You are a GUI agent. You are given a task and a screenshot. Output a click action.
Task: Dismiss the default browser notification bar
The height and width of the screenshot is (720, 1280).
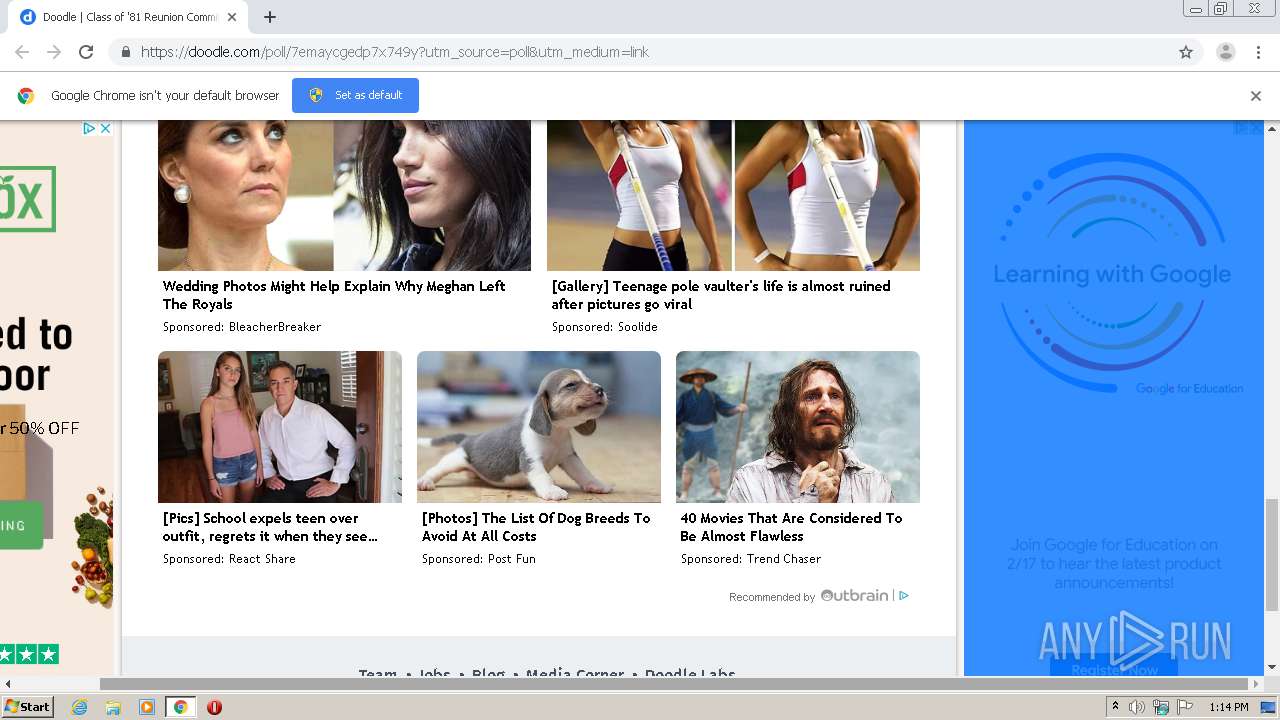click(x=1256, y=96)
